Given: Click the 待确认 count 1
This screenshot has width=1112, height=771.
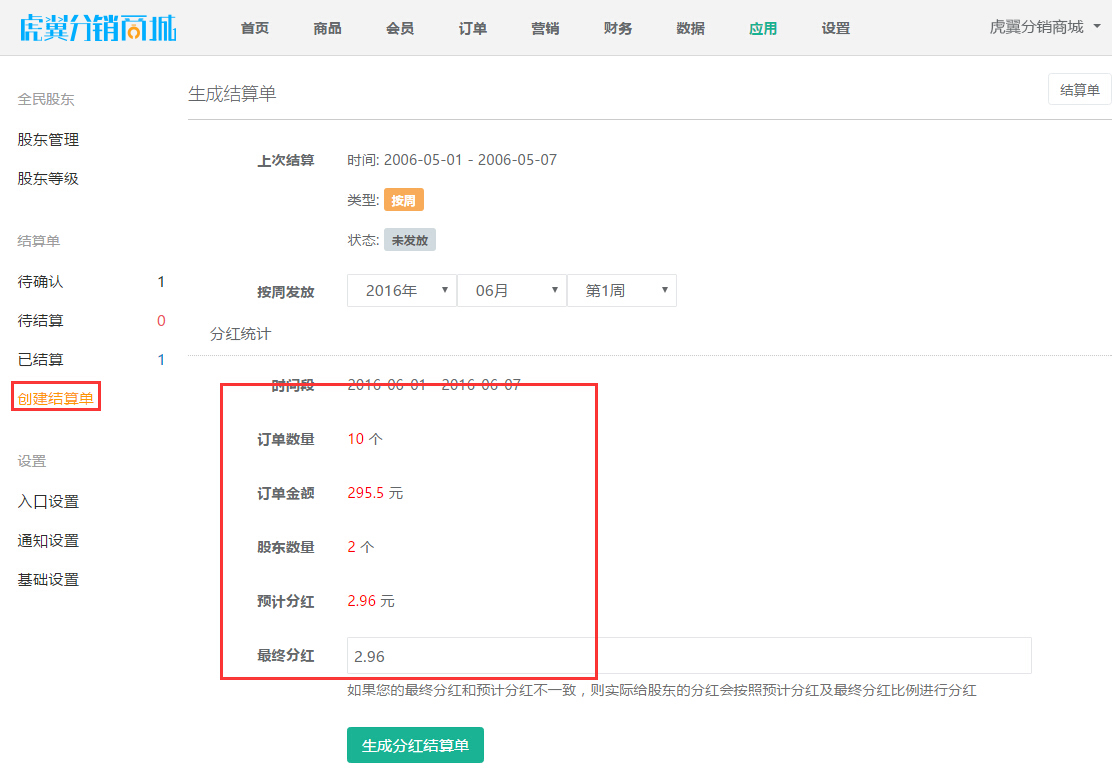Looking at the screenshot, I should pos(161,282).
